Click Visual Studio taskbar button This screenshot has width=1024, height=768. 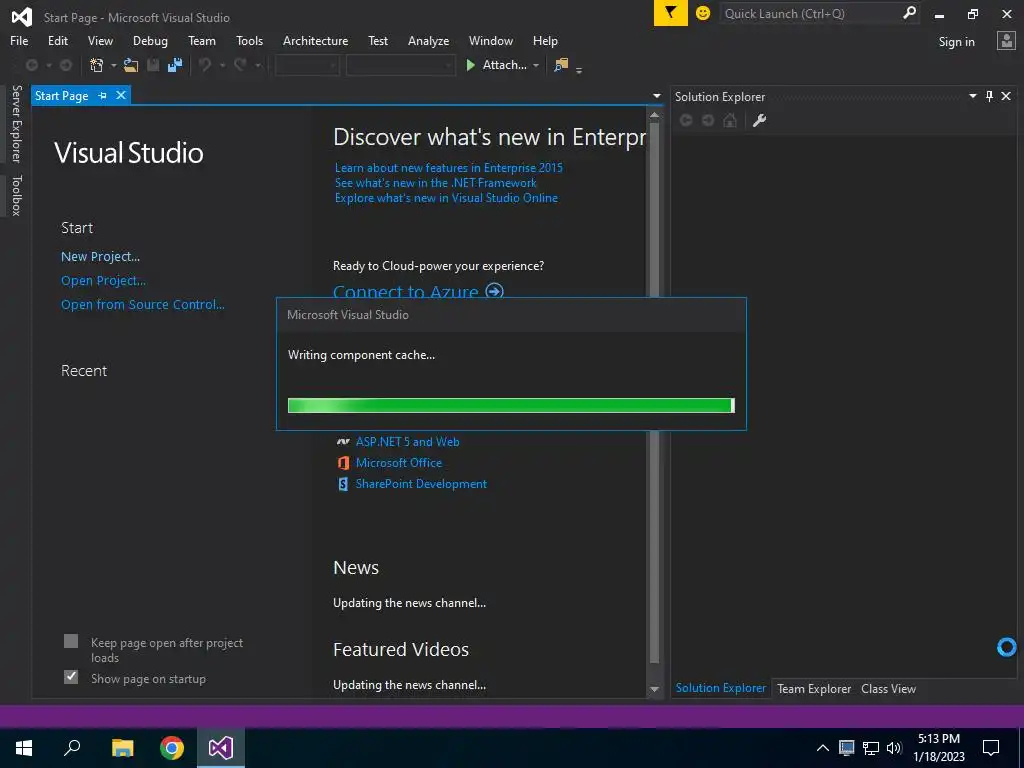pos(221,748)
